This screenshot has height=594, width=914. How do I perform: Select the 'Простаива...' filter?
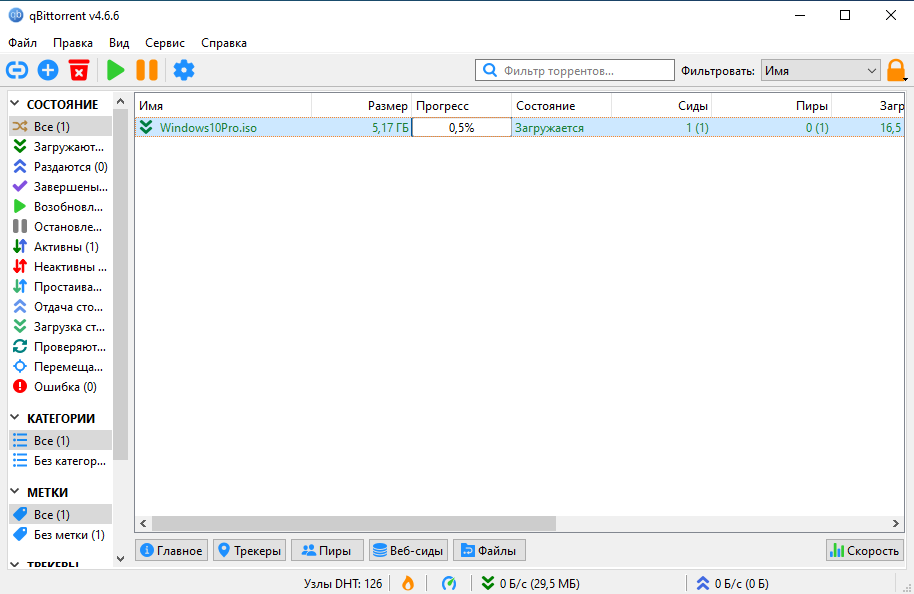60,287
